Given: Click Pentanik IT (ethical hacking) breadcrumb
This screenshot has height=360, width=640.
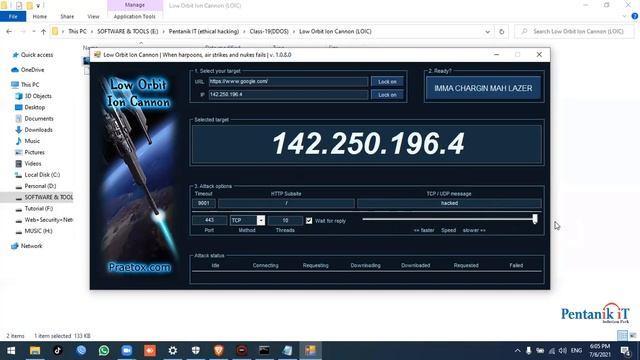Looking at the screenshot, I should [x=204, y=31].
